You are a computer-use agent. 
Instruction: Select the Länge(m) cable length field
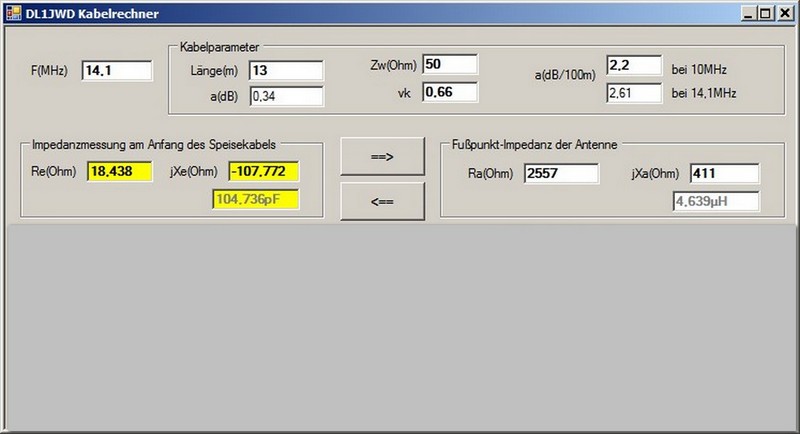point(286,70)
